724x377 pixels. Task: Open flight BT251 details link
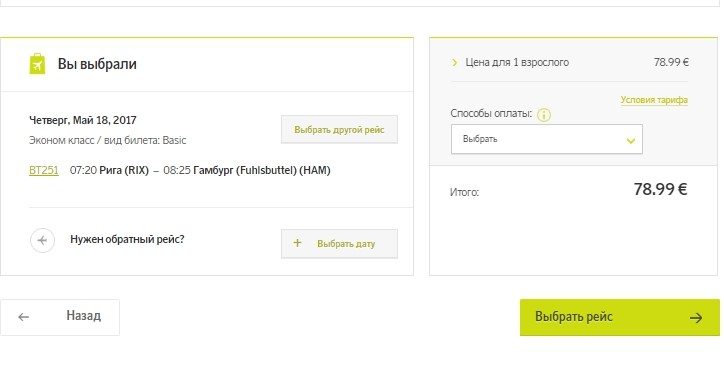pyautogui.click(x=44, y=170)
